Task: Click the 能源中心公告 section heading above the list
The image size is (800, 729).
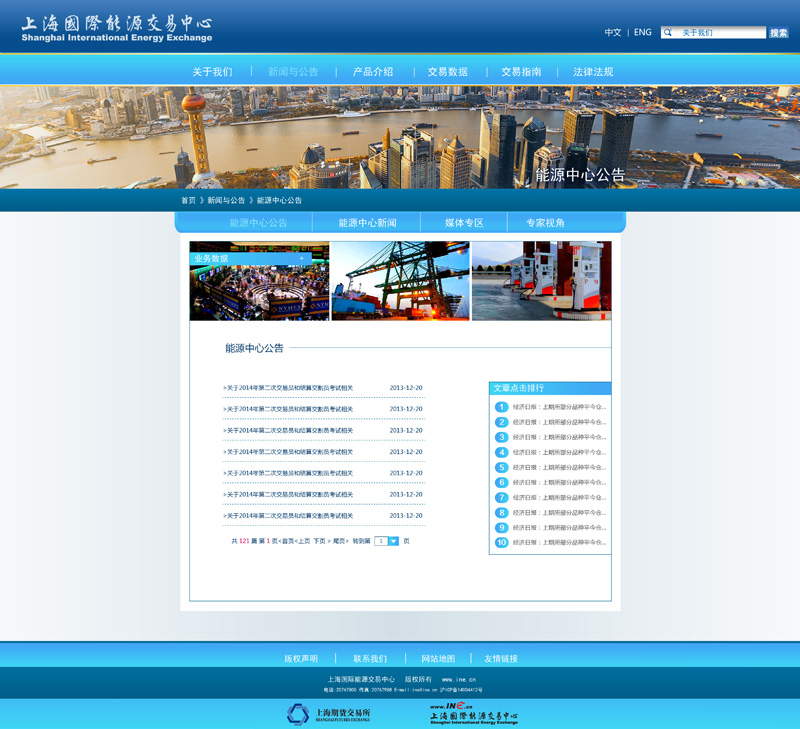Action: [x=254, y=348]
